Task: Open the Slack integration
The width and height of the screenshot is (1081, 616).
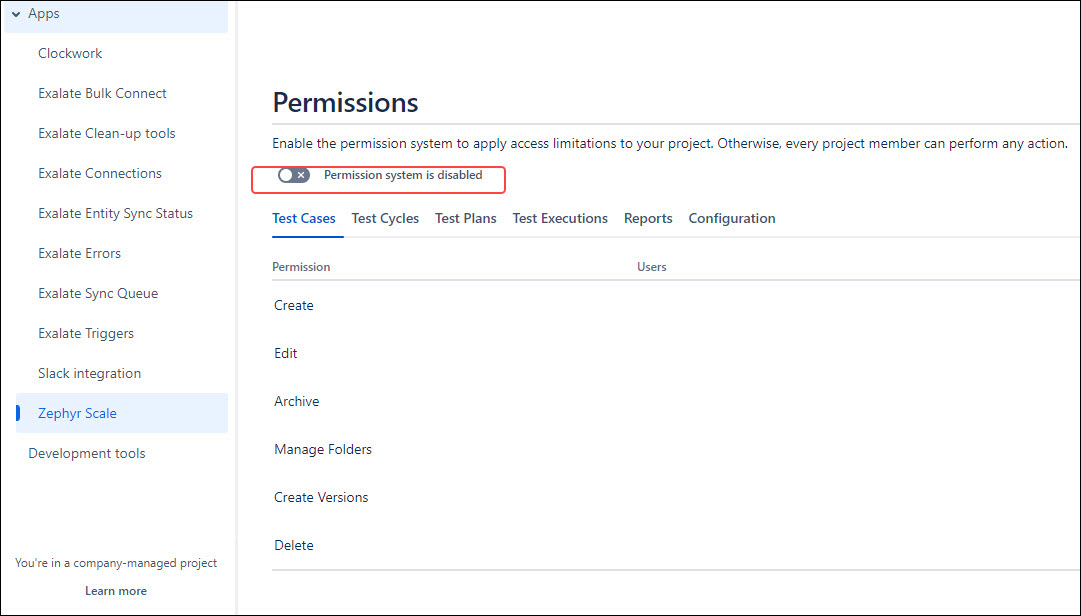Action: point(89,372)
